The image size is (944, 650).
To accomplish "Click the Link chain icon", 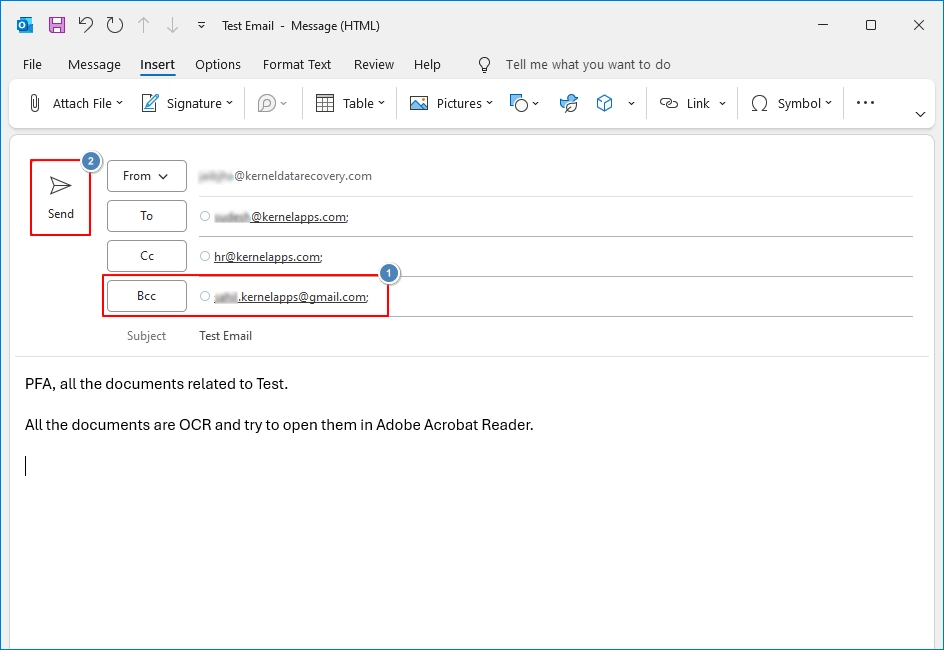I will point(668,104).
